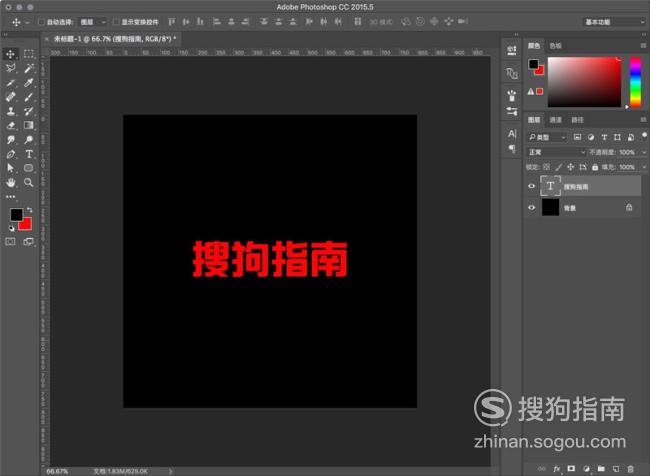
Task: Hide the 背景 background layer eye icon
Action: pos(531,207)
